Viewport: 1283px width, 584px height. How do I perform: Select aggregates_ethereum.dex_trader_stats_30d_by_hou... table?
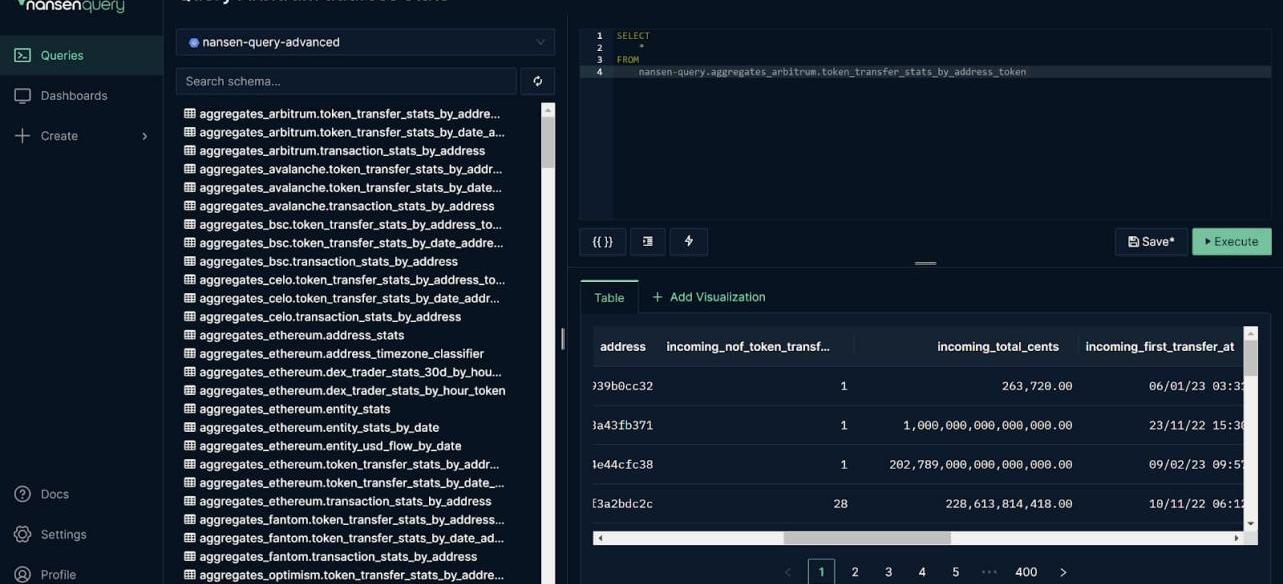tap(343, 372)
